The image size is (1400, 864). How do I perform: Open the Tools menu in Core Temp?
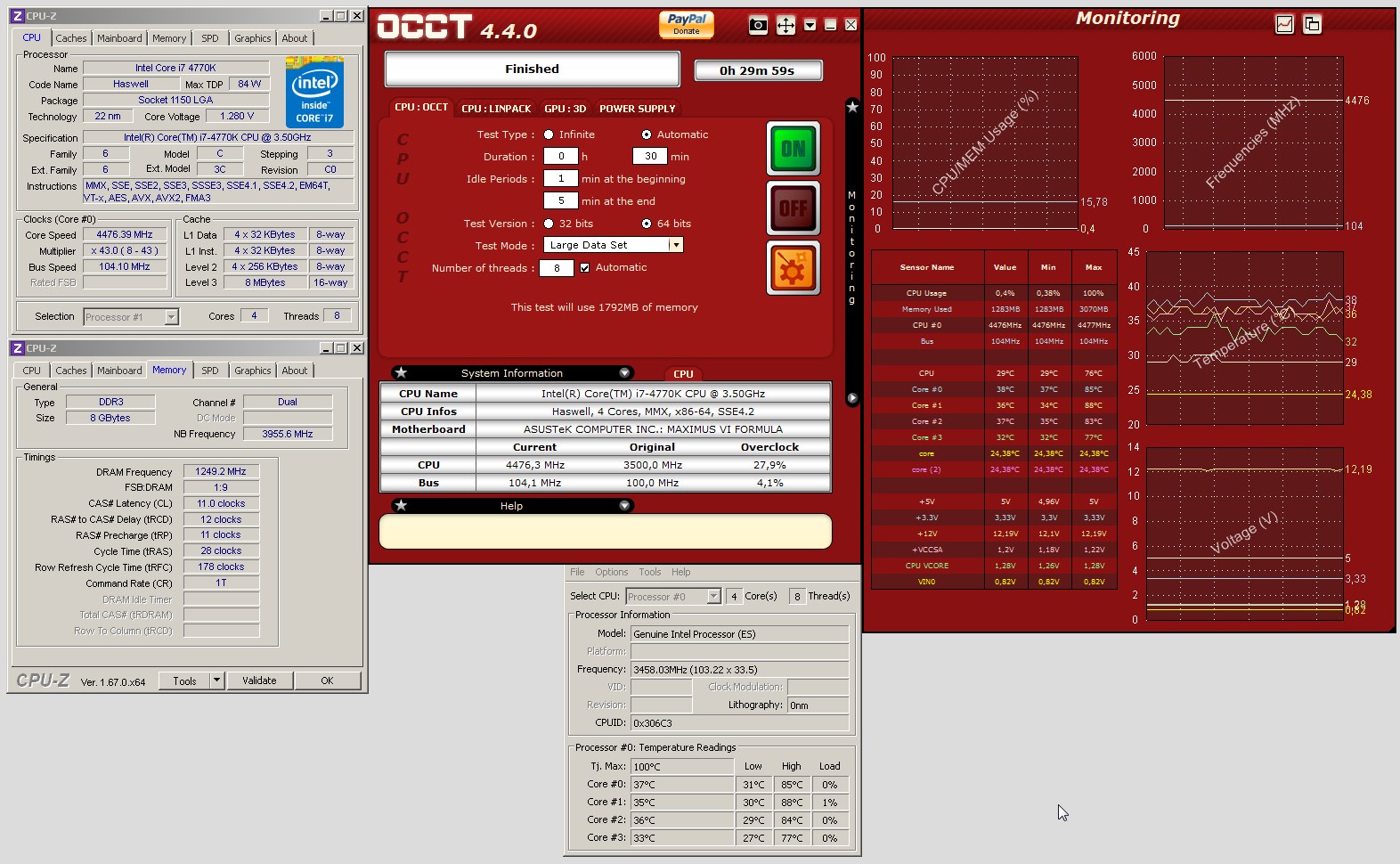(650, 572)
